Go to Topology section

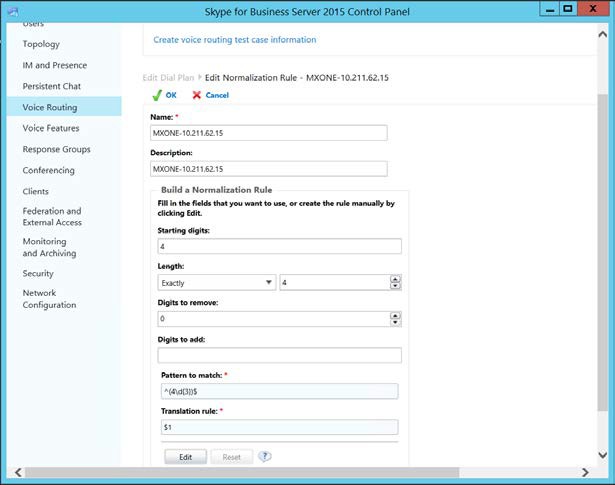point(41,44)
